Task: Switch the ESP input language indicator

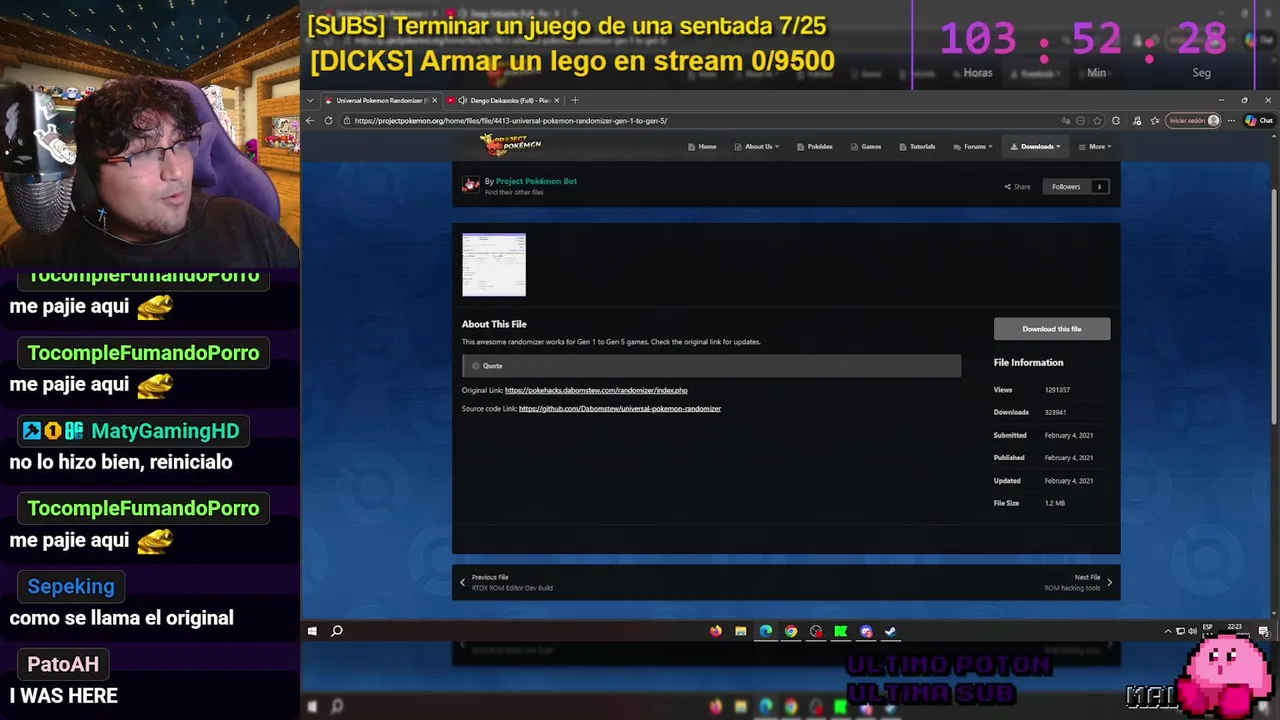Action: 1208,628
